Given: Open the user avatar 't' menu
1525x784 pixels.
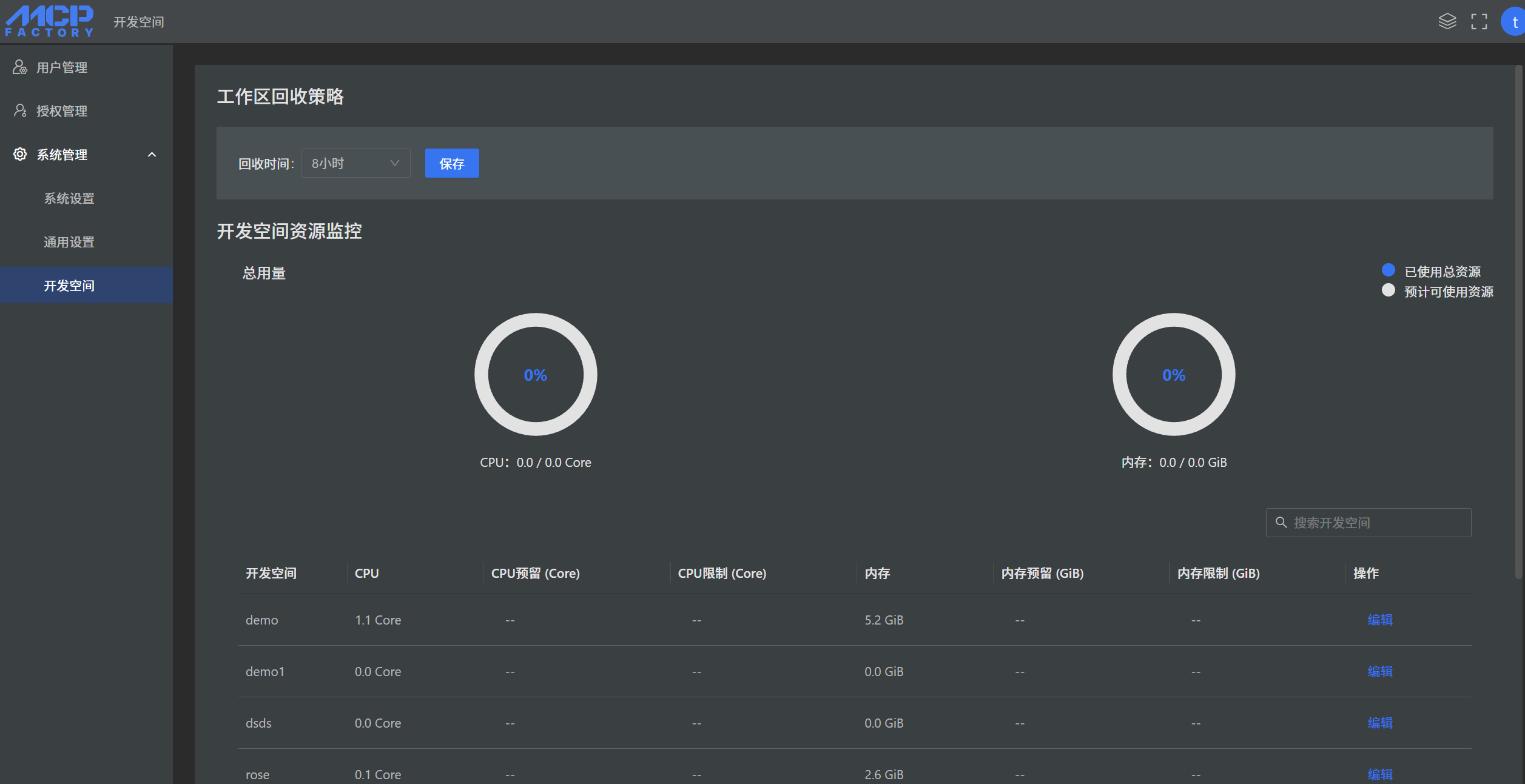Looking at the screenshot, I should 1515,22.
